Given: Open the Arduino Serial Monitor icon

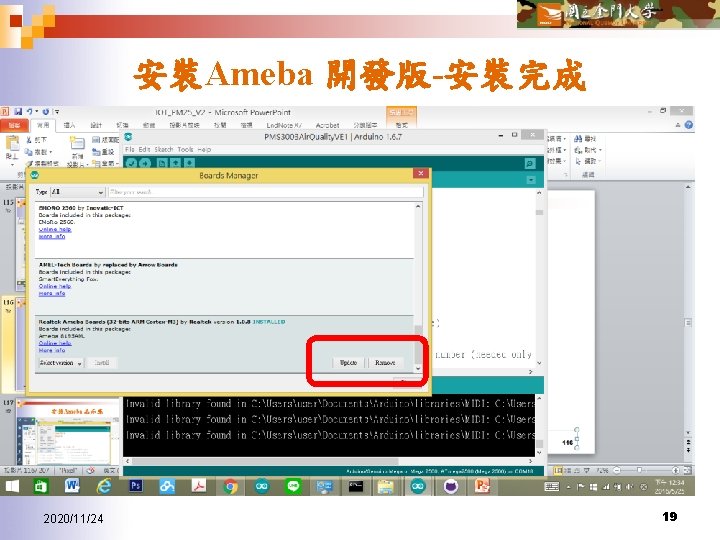Looking at the screenshot, I should pyautogui.click(x=530, y=163).
